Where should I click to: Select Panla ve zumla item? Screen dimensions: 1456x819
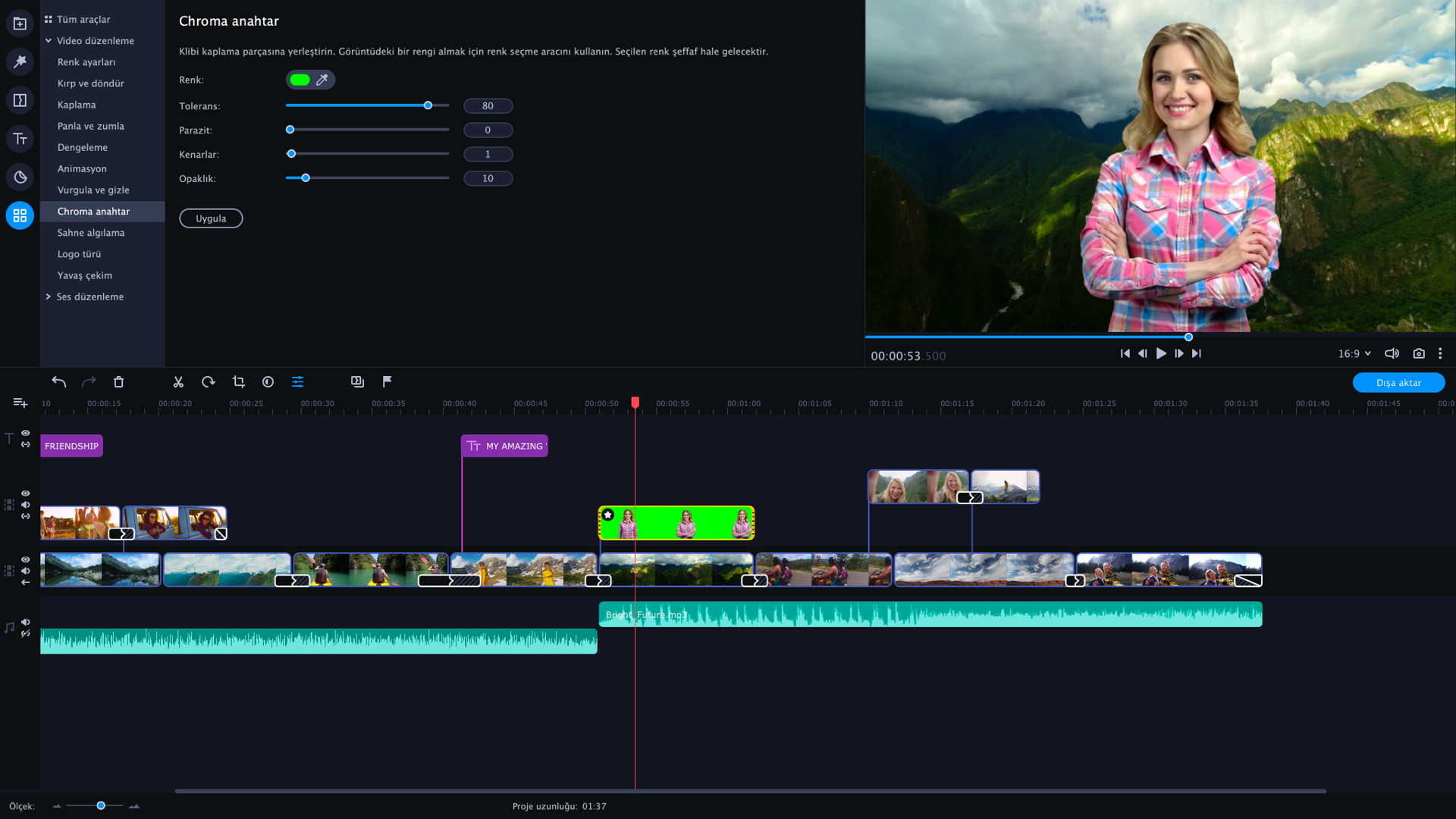tap(91, 126)
